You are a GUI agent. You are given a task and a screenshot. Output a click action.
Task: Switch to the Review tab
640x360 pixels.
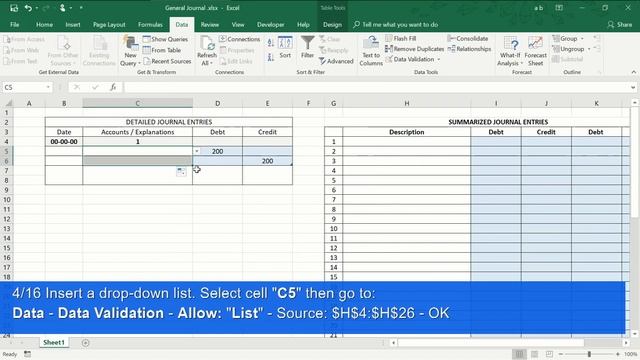pyautogui.click(x=209, y=24)
